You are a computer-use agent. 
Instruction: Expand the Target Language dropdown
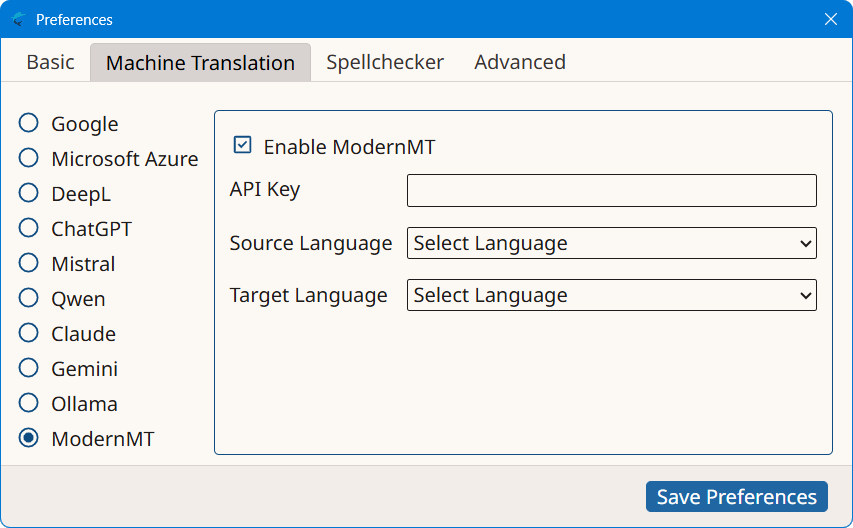tap(611, 295)
